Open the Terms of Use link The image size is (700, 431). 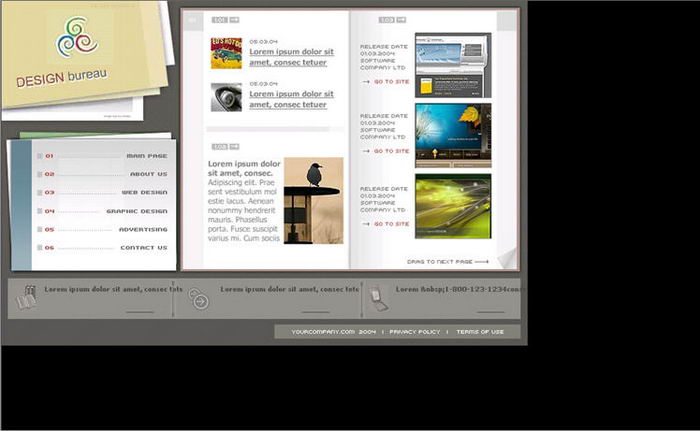pyautogui.click(x=480, y=331)
